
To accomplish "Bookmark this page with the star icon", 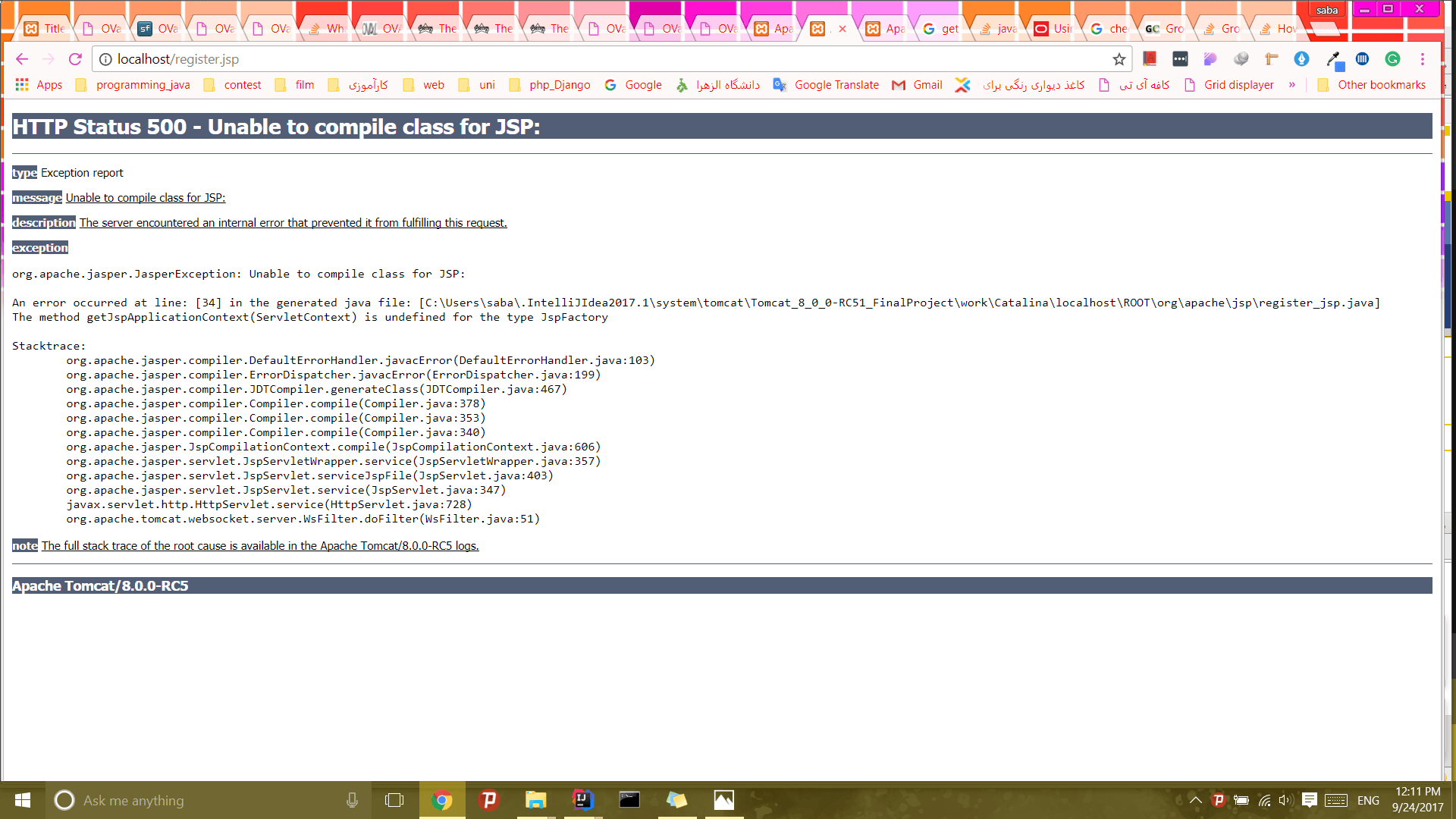I will pos(1119,59).
